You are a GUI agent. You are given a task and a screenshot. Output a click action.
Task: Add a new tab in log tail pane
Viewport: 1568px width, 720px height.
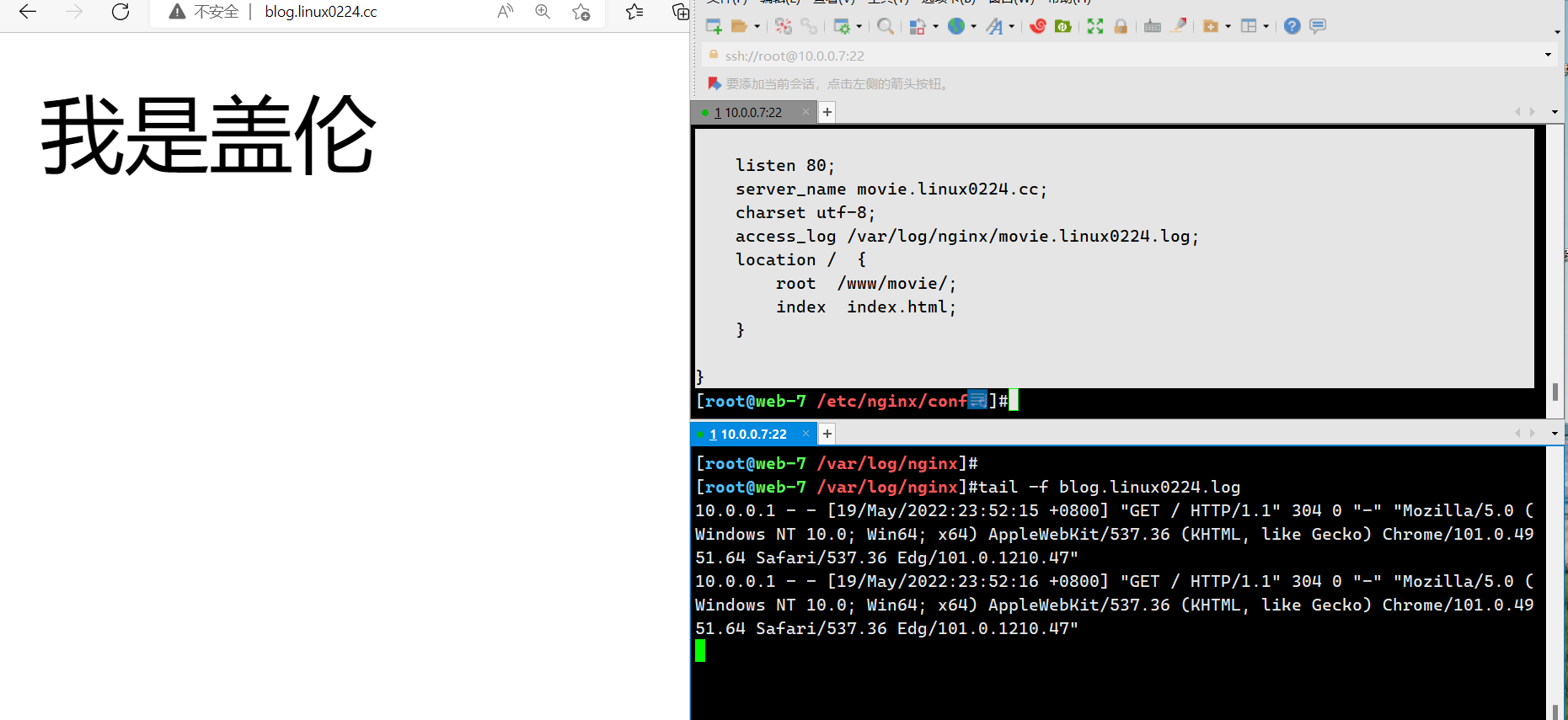[x=827, y=434]
